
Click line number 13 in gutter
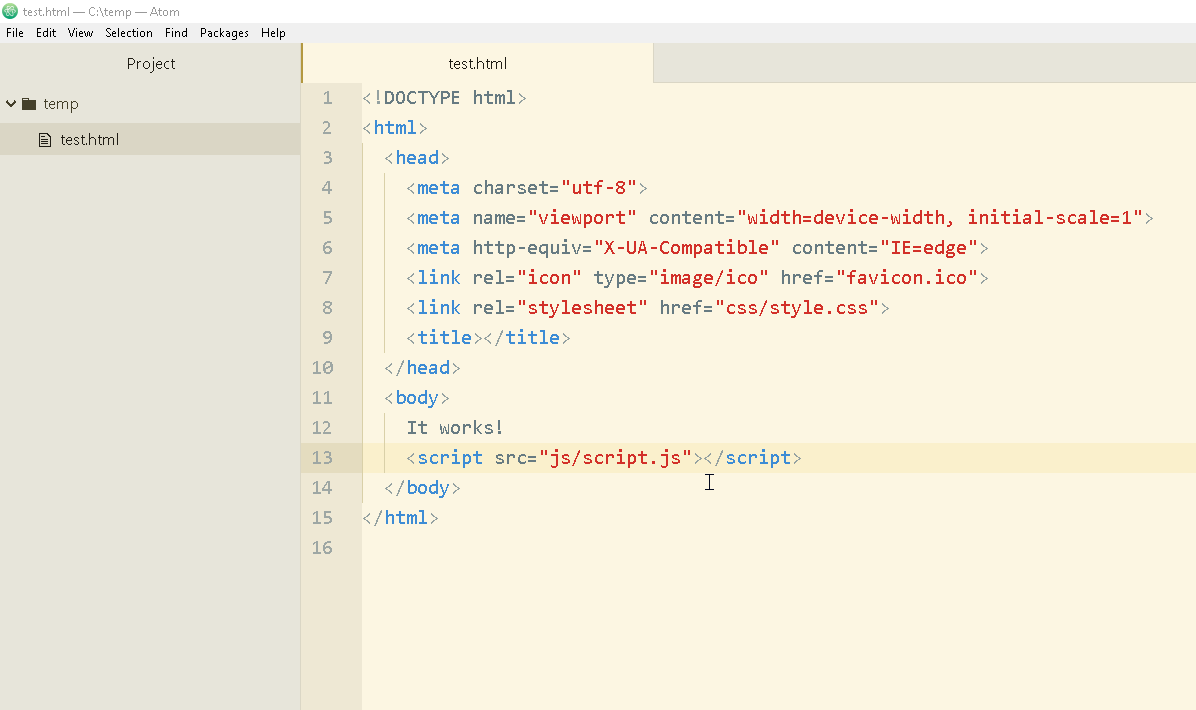click(322, 458)
